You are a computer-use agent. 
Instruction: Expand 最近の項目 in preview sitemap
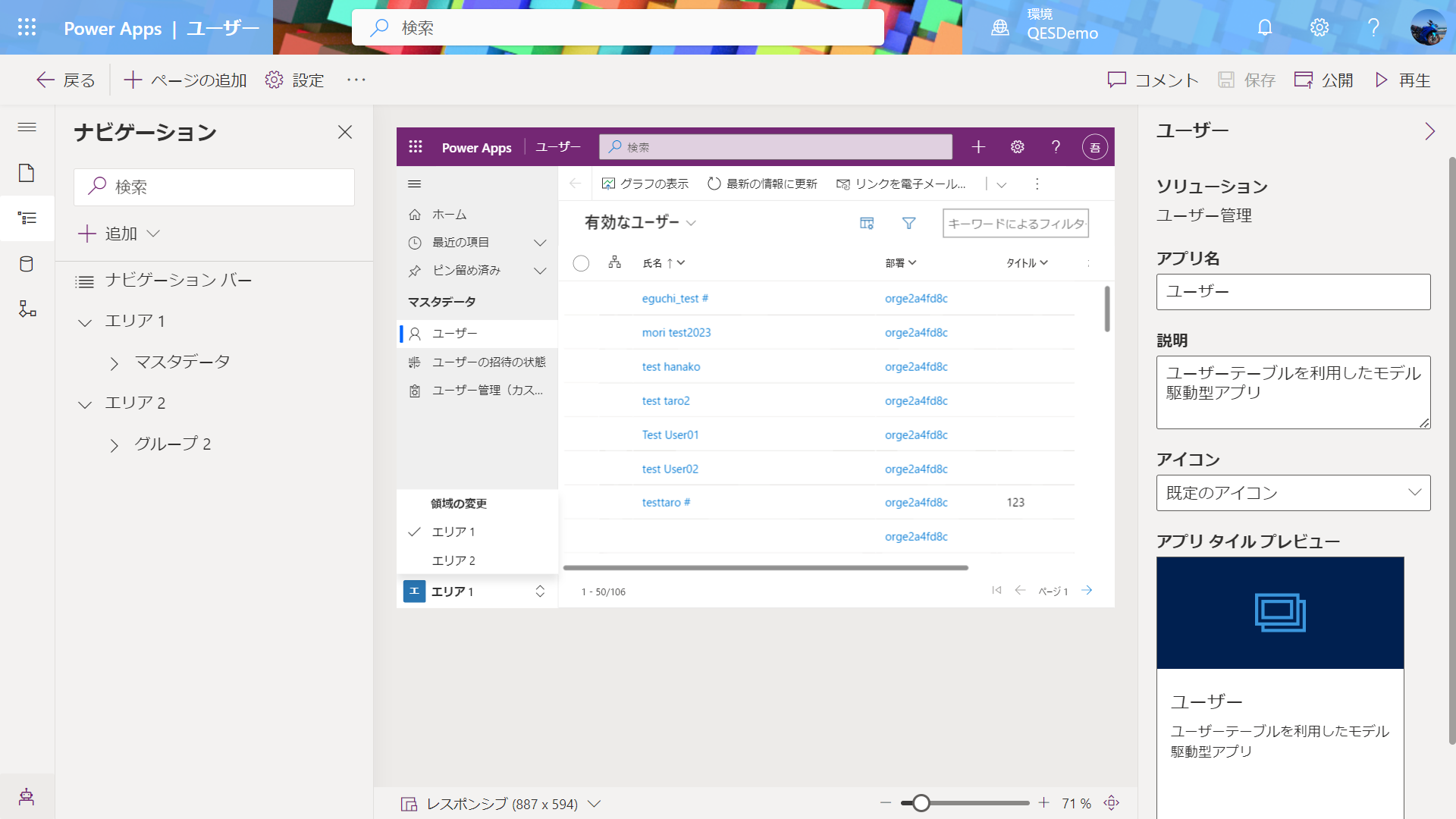click(540, 243)
